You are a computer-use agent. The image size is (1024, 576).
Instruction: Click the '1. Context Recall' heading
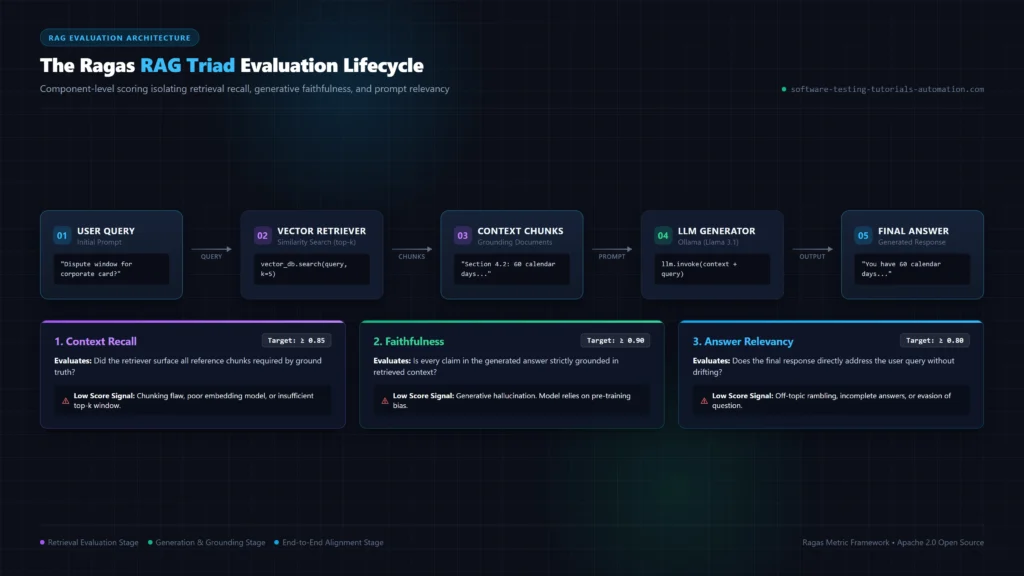click(x=95, y=342)
